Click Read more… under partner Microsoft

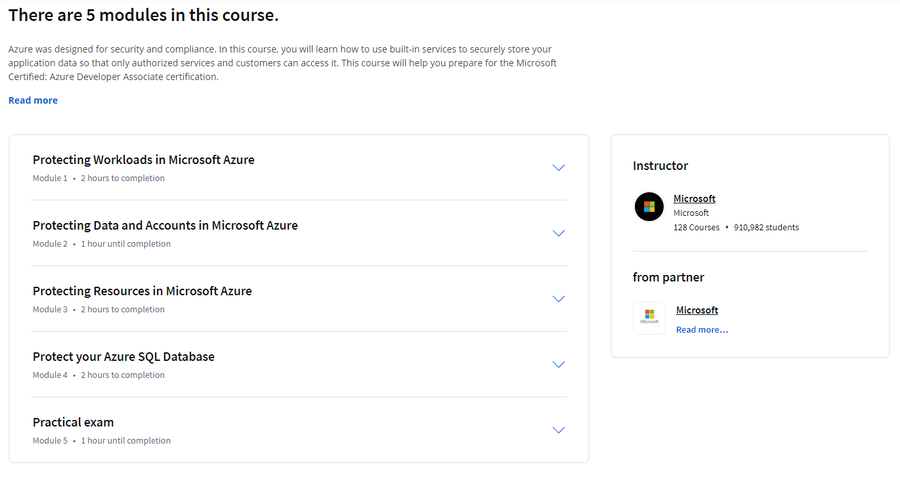702,329
